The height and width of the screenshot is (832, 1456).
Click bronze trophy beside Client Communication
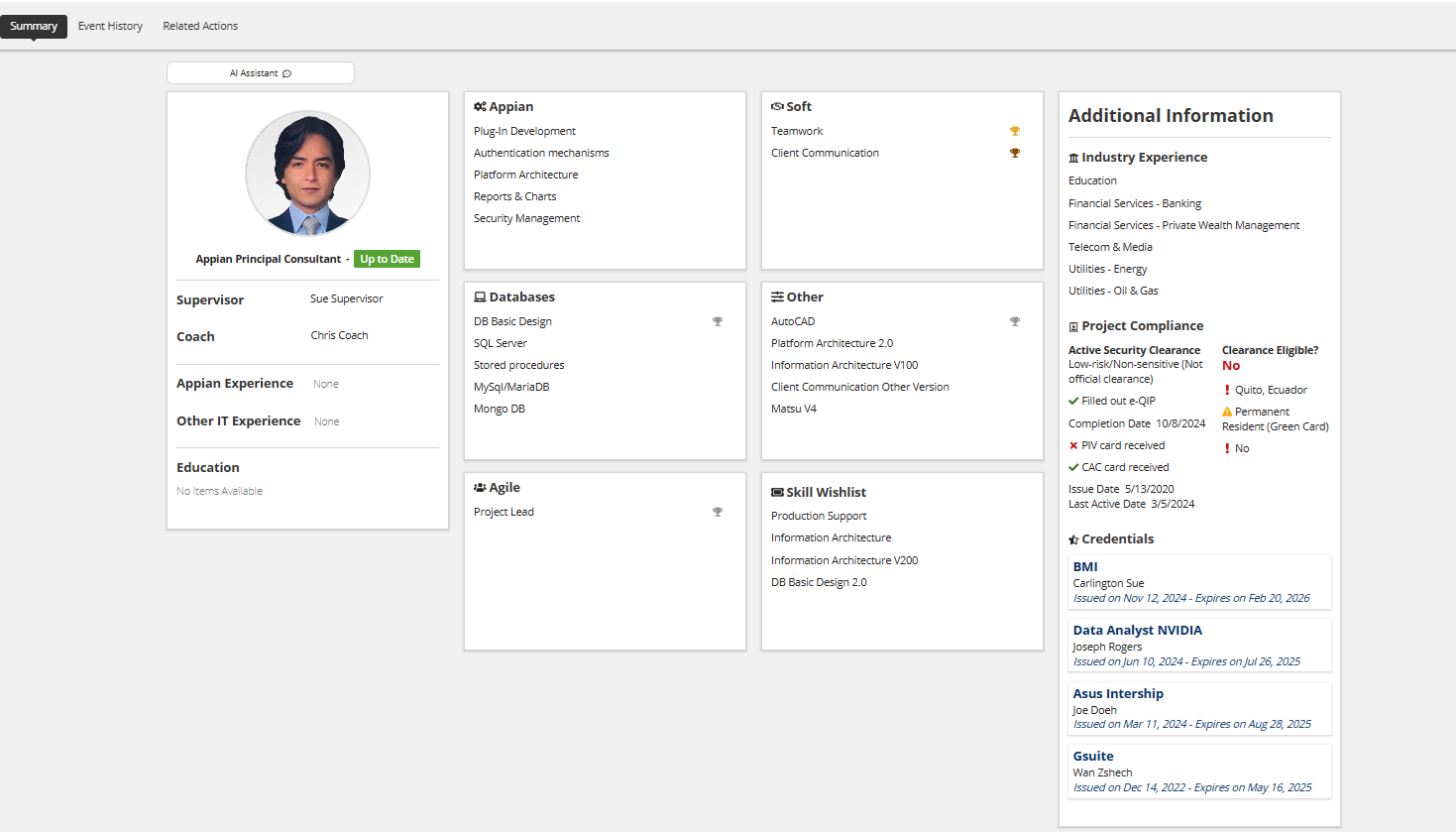[x=1015, y=153]
